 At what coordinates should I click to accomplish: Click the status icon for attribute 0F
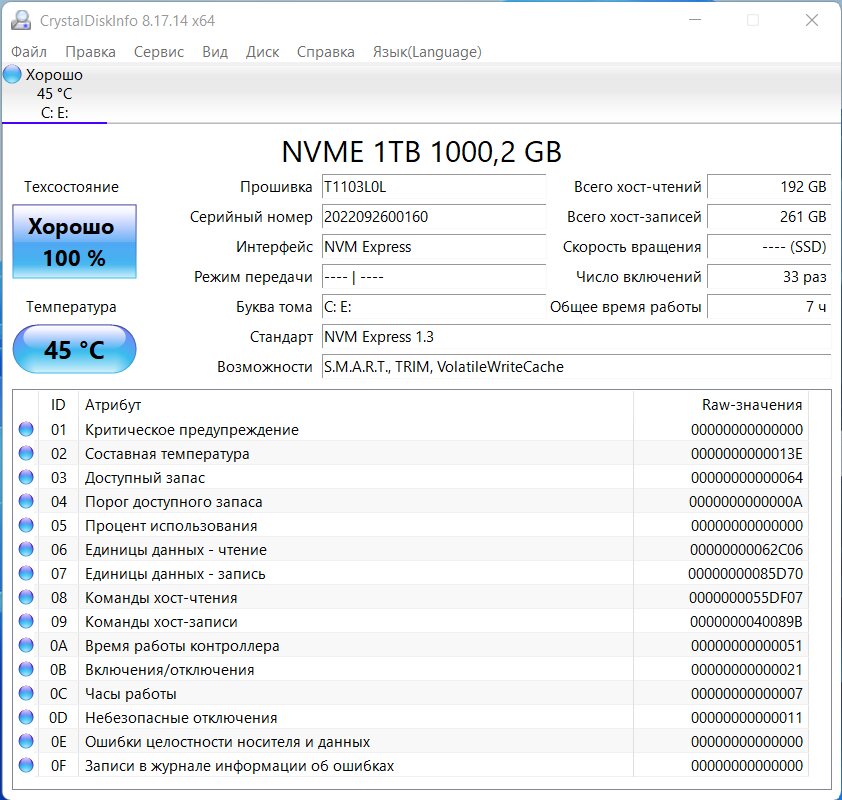(x=26, y=765)
